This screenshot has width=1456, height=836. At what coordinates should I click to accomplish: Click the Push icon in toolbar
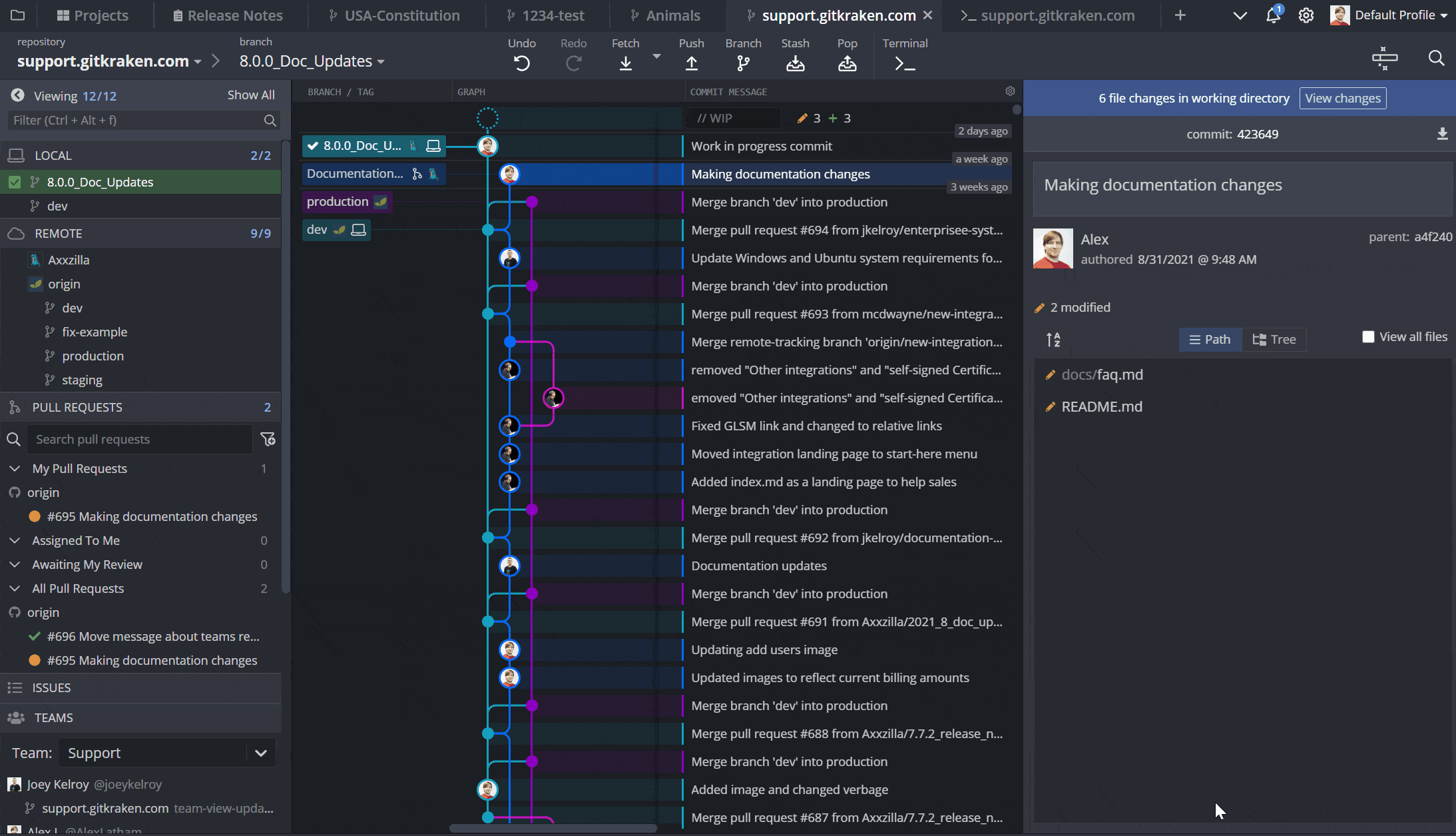691,63
